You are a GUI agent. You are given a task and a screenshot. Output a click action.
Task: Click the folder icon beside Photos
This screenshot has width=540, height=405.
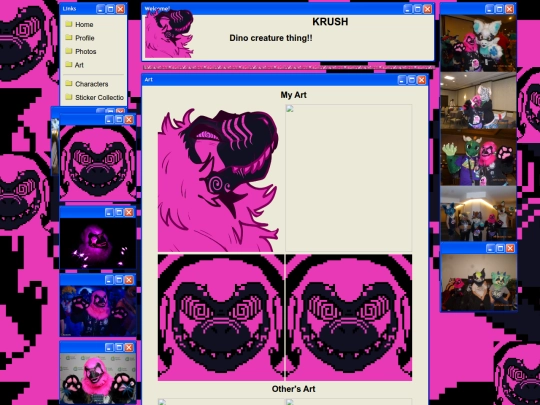pos(69,51)
